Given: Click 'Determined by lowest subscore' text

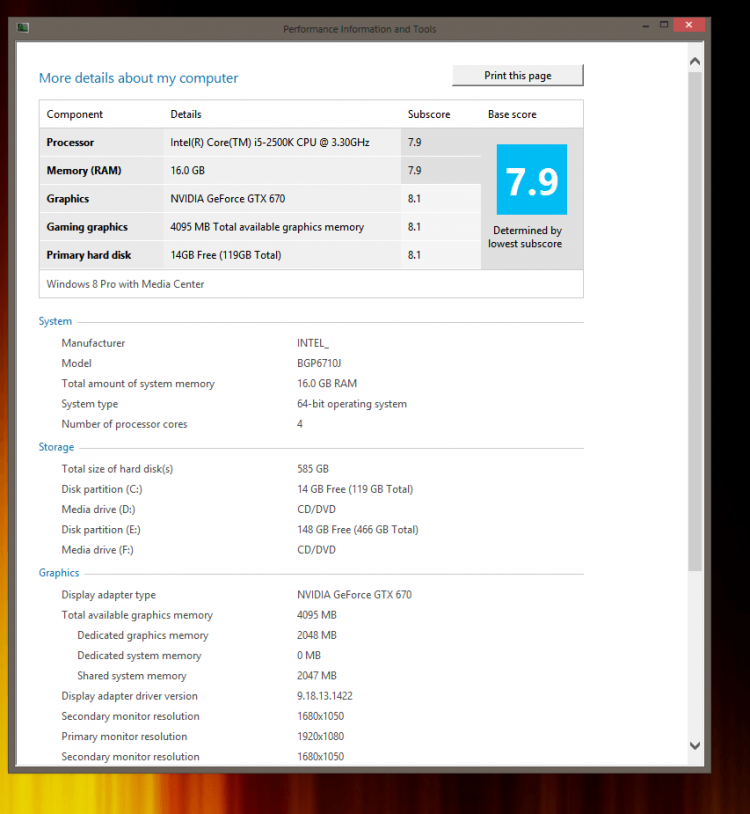Looking at the screenshot, I should pos(525,237).
